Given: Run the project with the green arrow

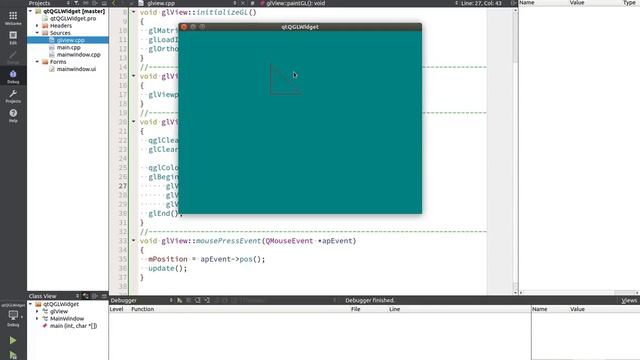Looking at the screenshot, I should click(13, 340).
